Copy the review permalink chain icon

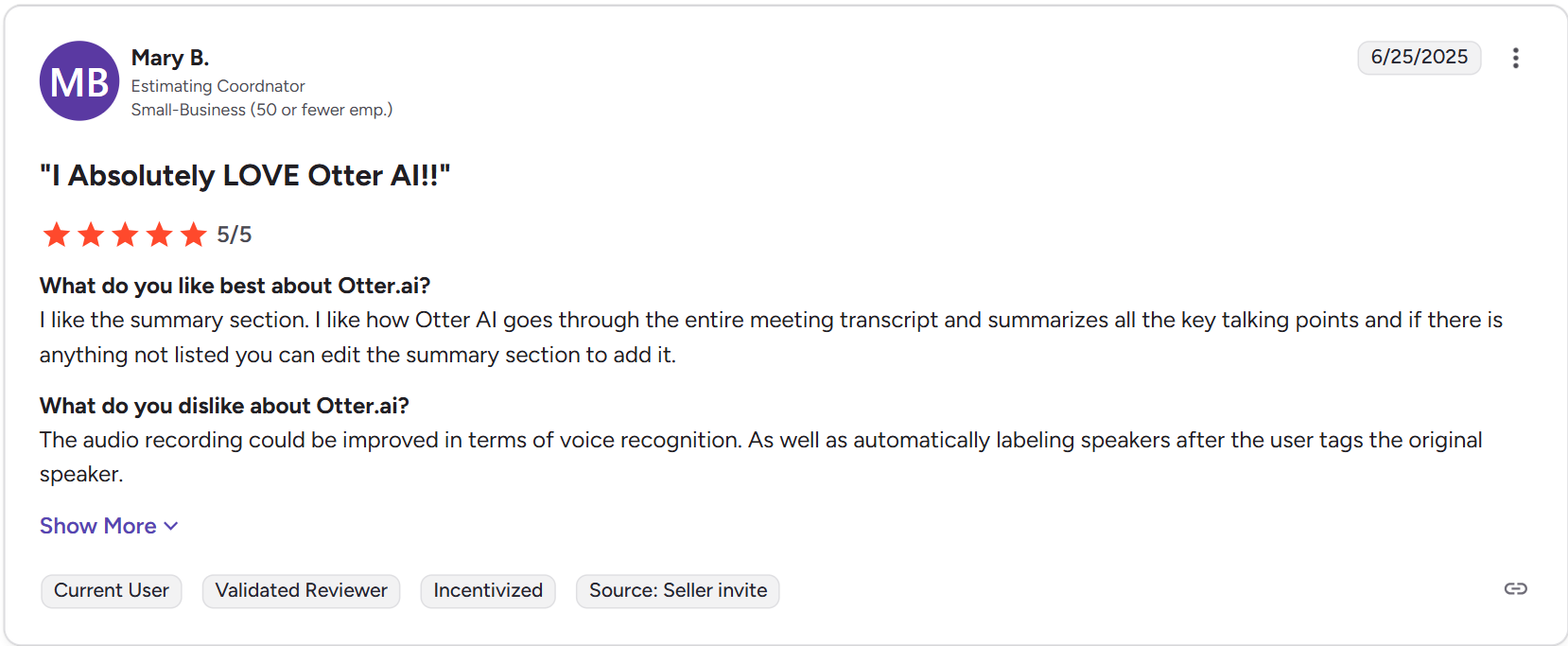pos(1515,589)
